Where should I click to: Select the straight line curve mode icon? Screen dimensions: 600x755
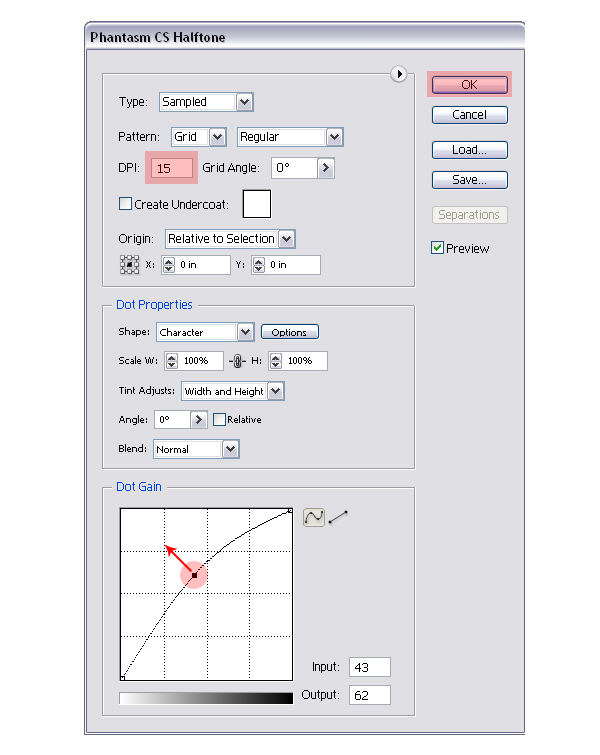(338, 518)
